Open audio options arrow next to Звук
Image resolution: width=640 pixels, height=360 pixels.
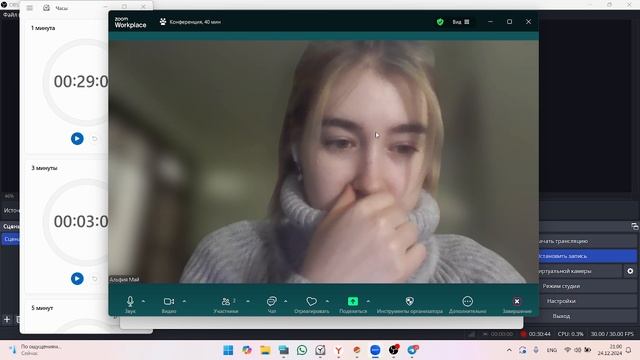143,301
